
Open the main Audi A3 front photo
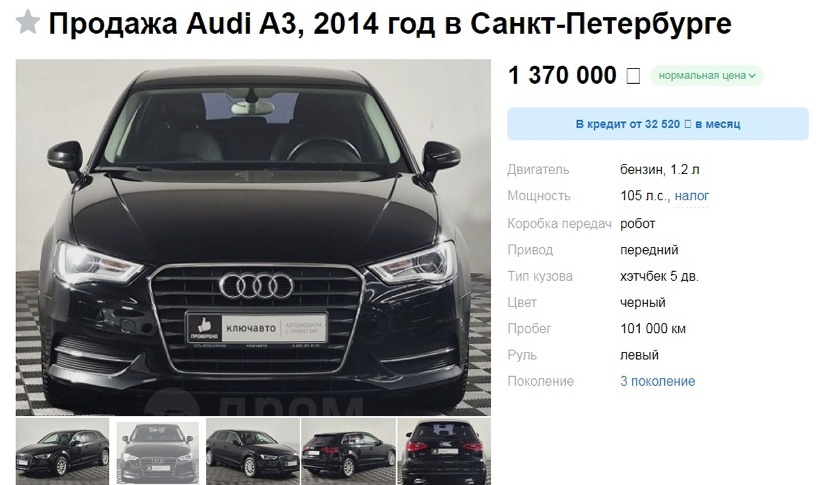(x=253, y=237)
